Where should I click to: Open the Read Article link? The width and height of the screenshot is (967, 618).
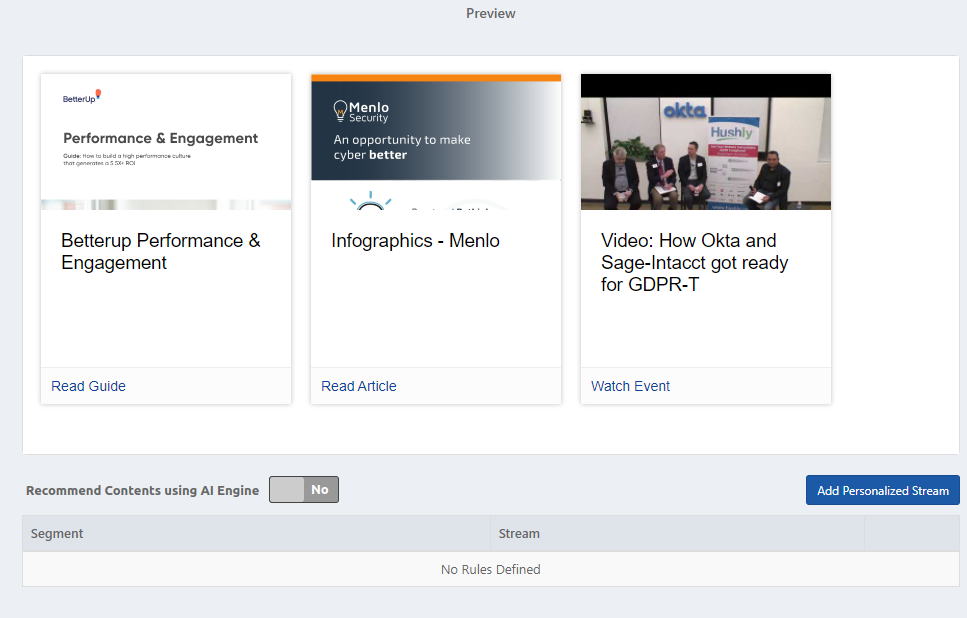click(358, 386)
